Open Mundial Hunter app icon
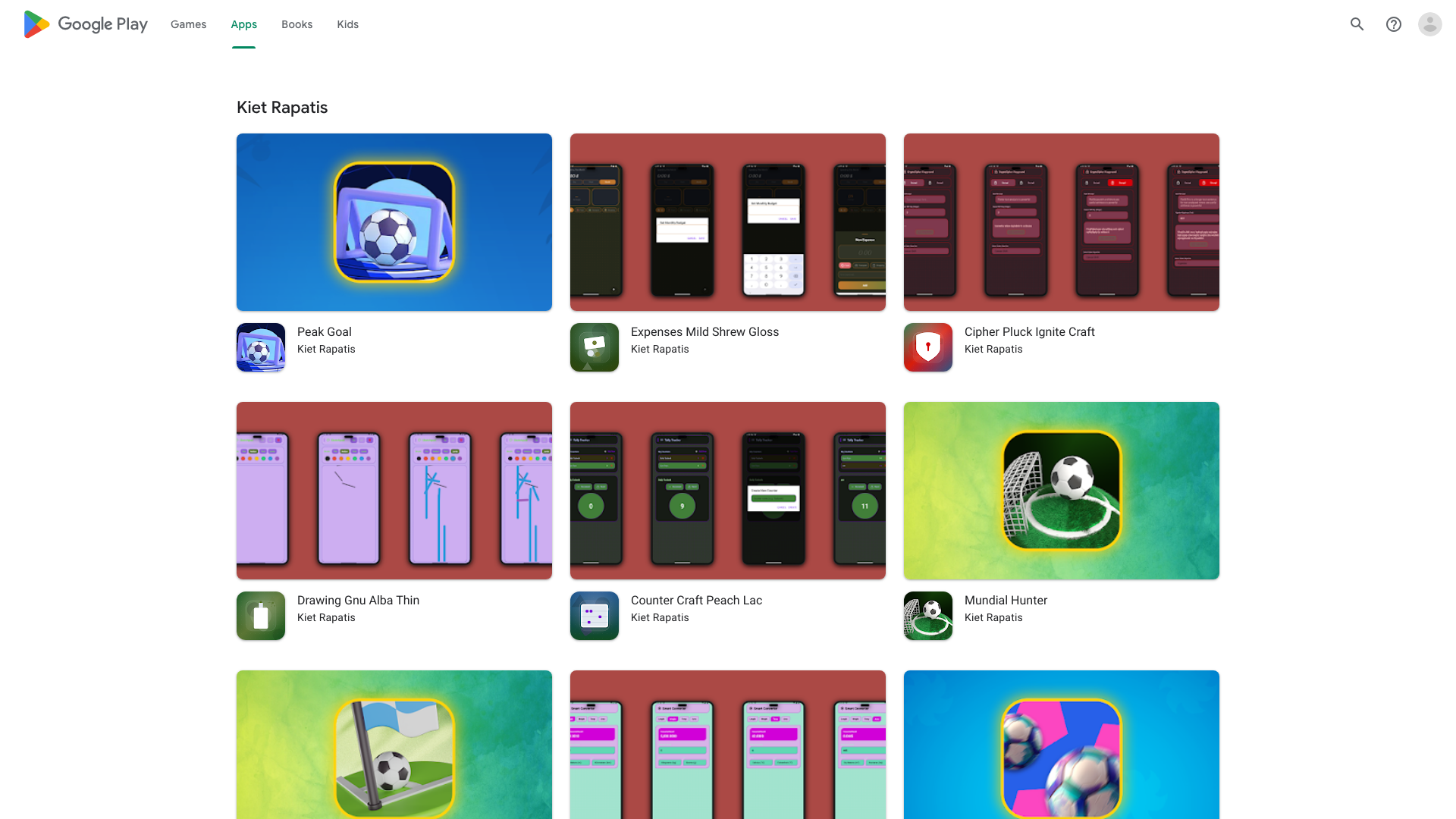Image resolution: width=1456 pixels, height=819 pixels. point(928,616)
